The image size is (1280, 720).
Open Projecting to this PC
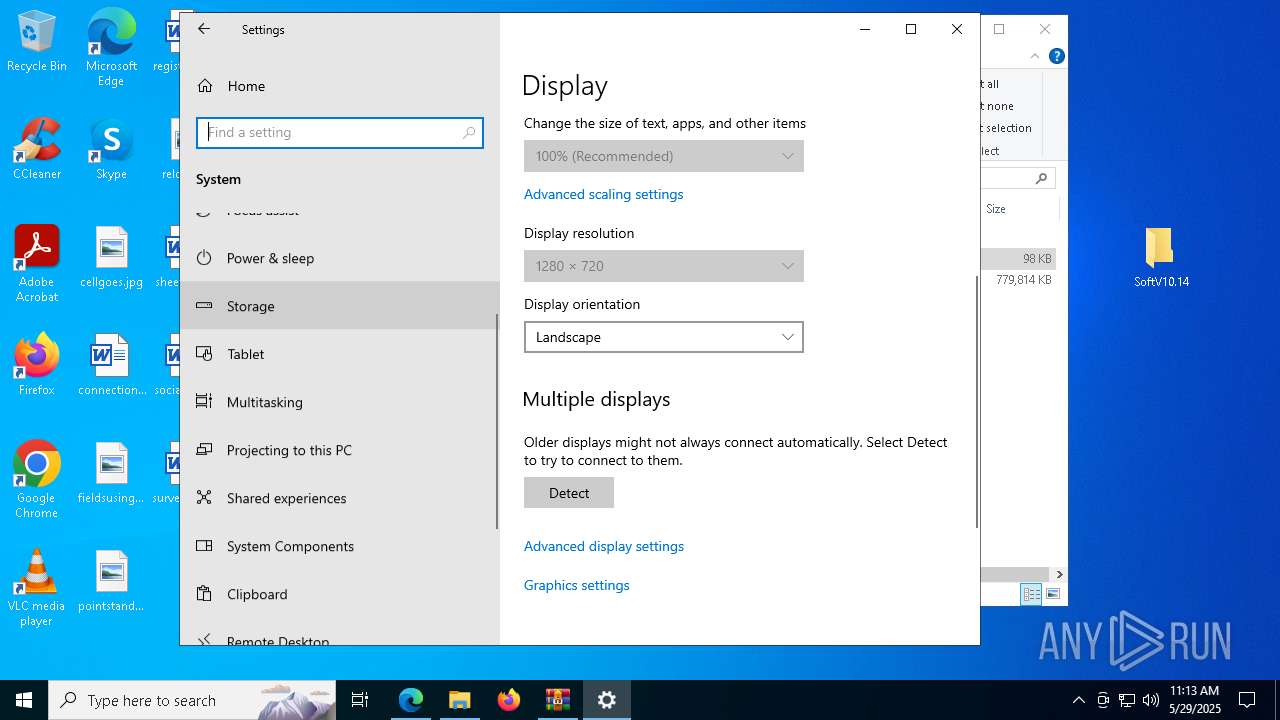pyautogui.click(x=289, y=450)
